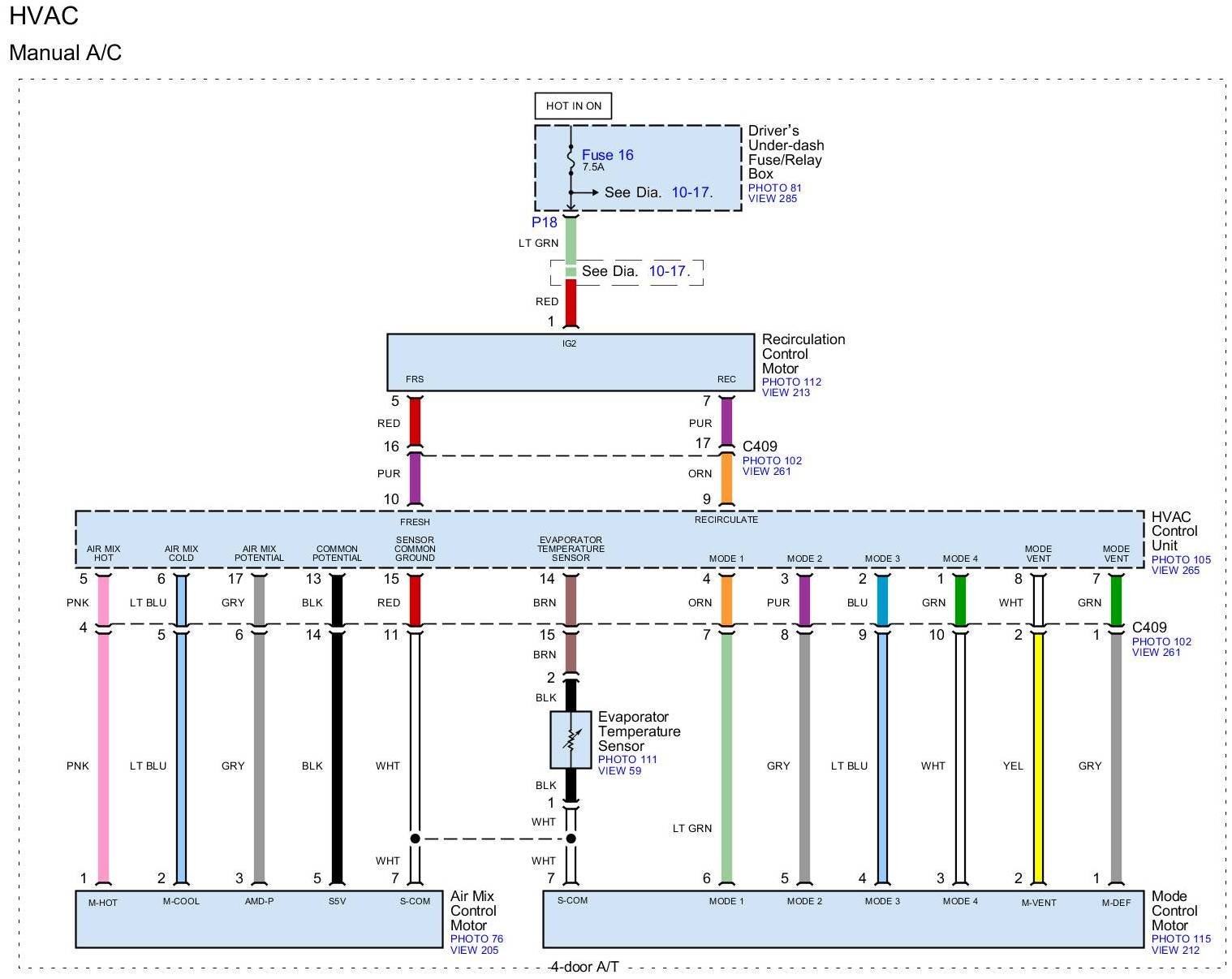
Task: Open PHOTO 115 of the Mode Control Motor
Action: click(1181, 939)
